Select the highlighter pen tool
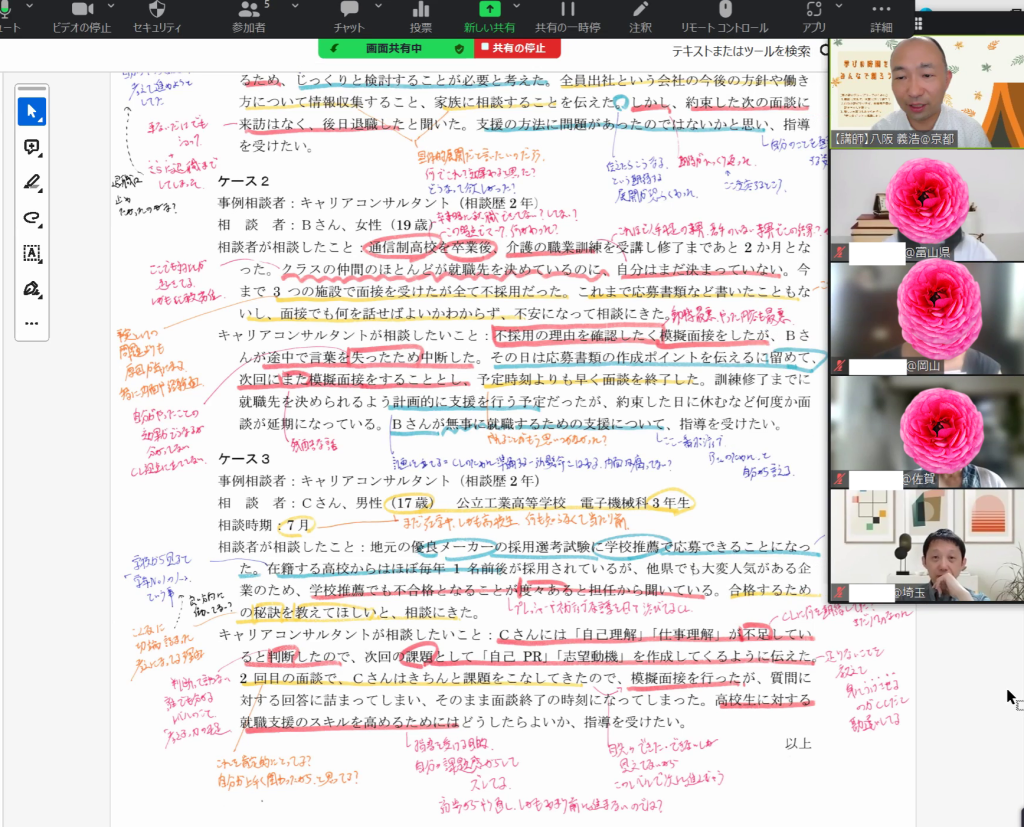This screenshot has width=1024, height=827. coord(31,182)
